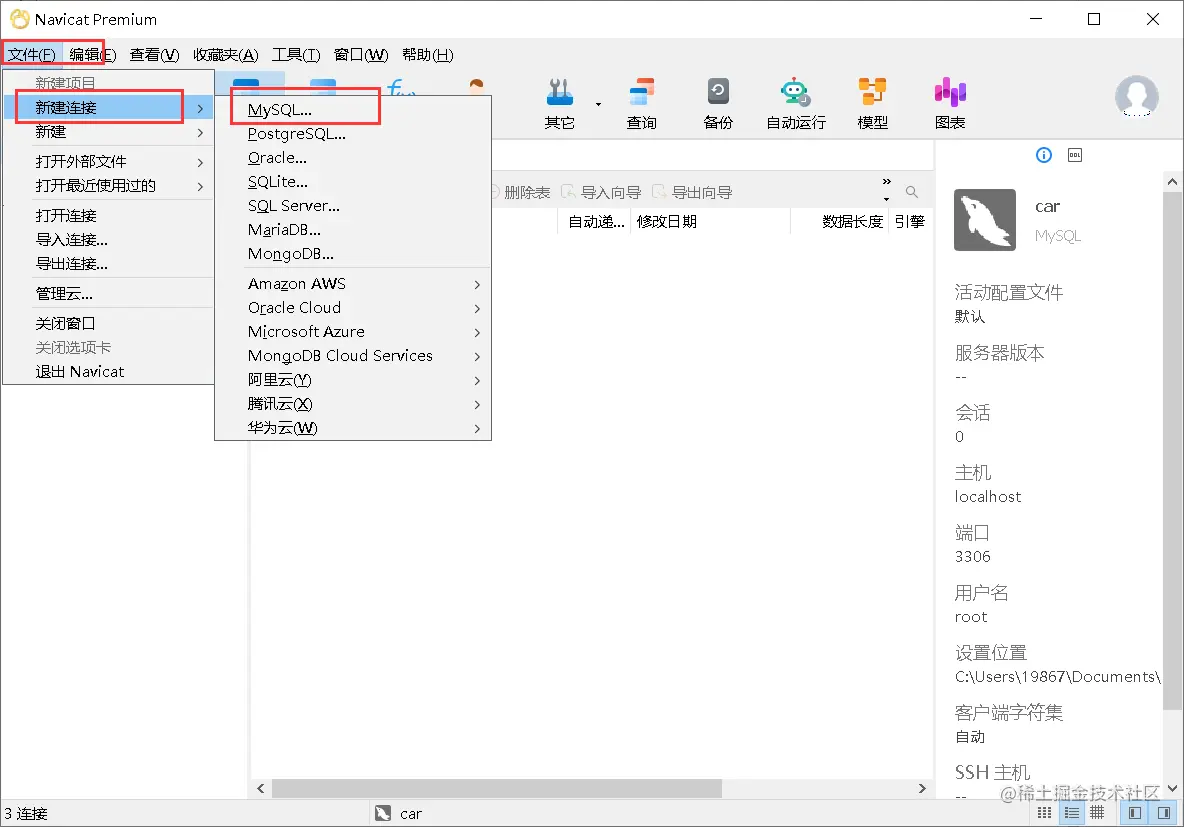Expand the 打开最近使用过的 submenu arrow
The height and width of the screenshot is (827, 1184).
click(200, 187)
